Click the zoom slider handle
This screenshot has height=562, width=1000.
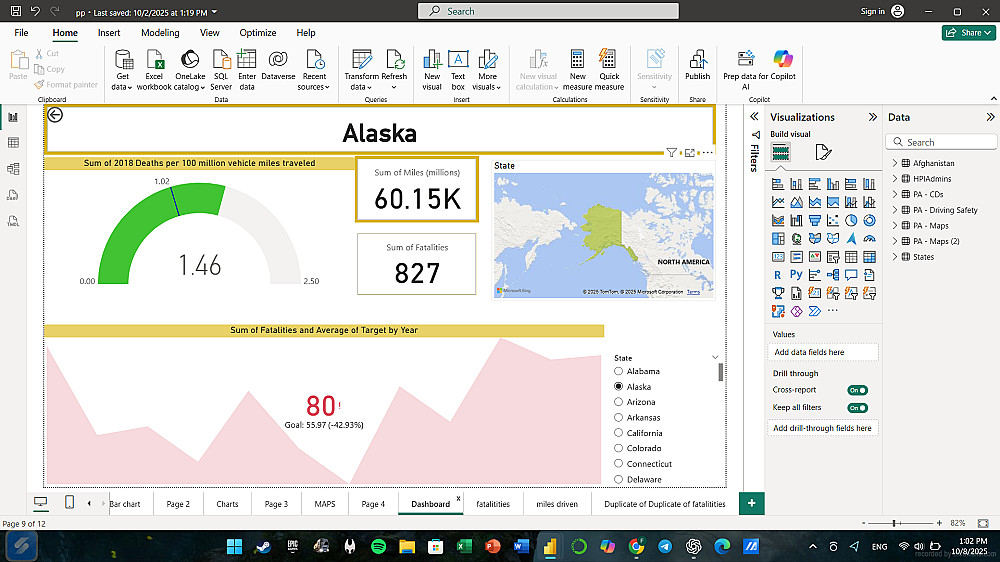(894, 523)
